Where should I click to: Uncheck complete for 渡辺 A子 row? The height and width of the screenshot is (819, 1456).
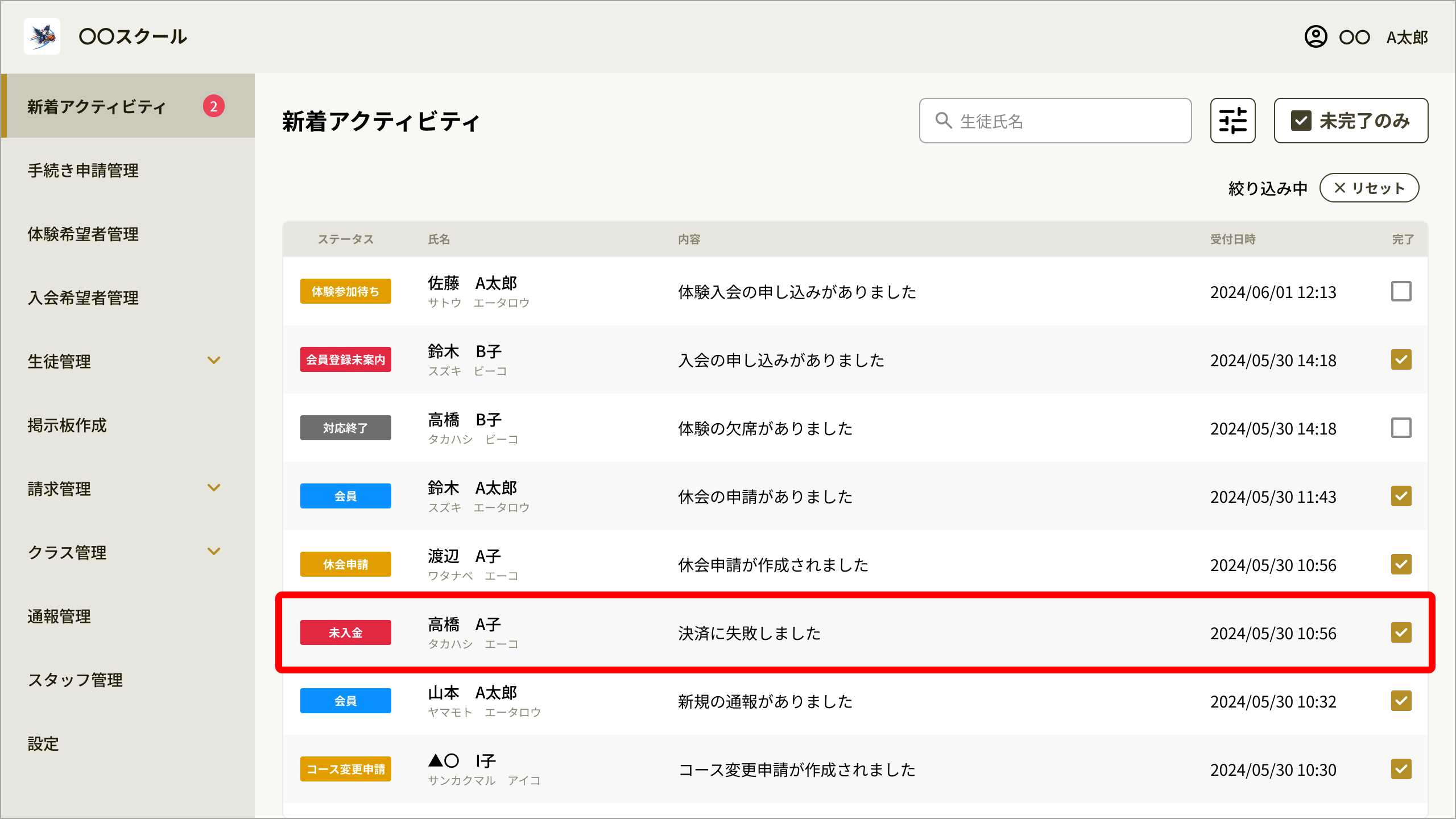(1401, 564)
